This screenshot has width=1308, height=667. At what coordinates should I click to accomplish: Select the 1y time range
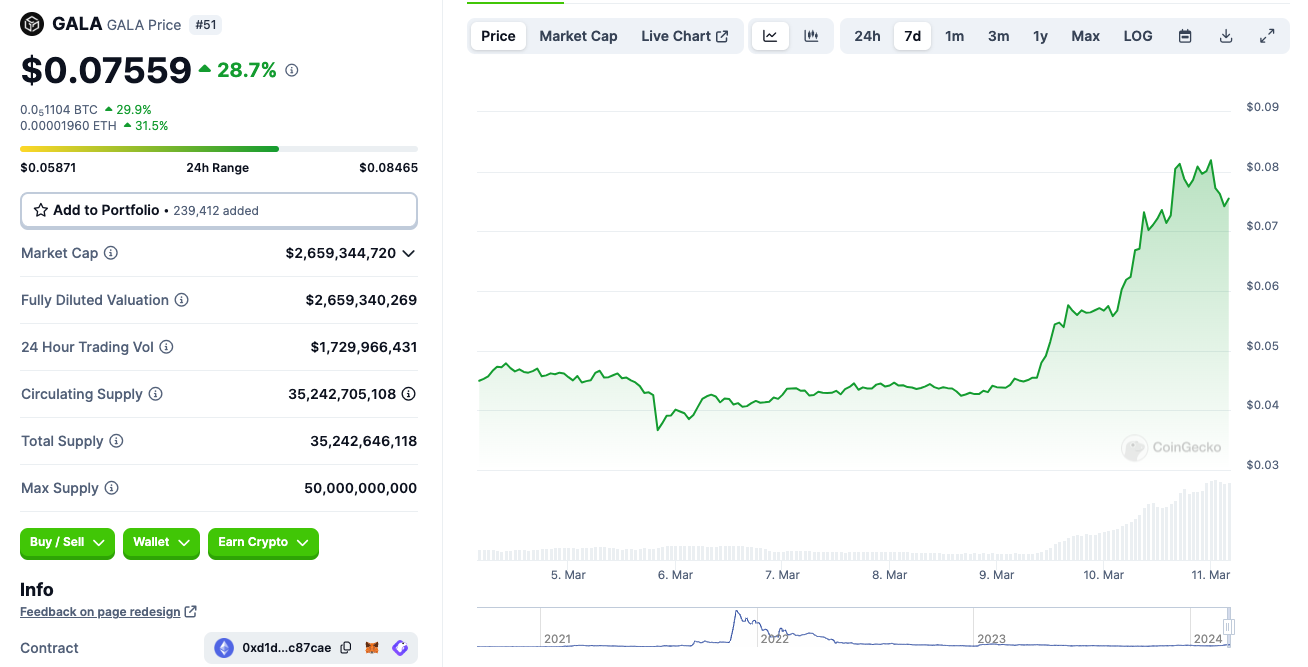click(1040, 36)
